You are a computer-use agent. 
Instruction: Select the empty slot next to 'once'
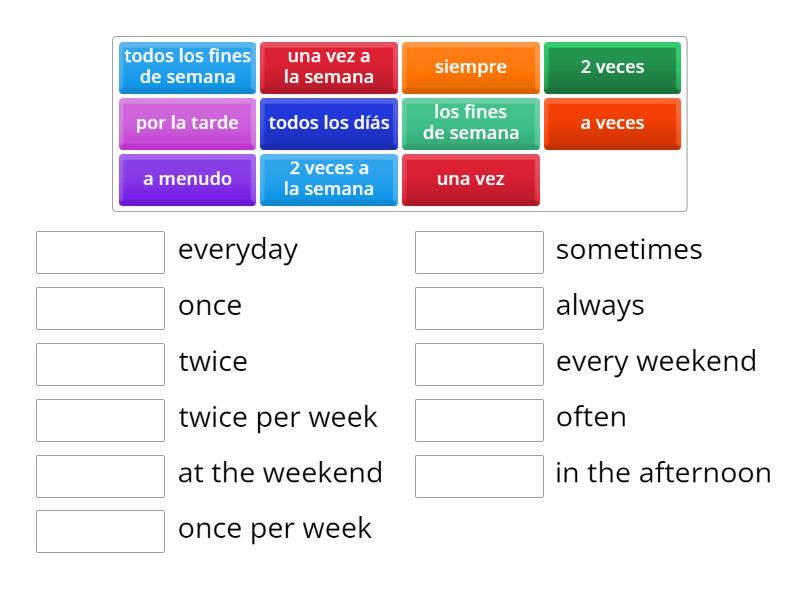pyautogui.click(x=100, y=308)
